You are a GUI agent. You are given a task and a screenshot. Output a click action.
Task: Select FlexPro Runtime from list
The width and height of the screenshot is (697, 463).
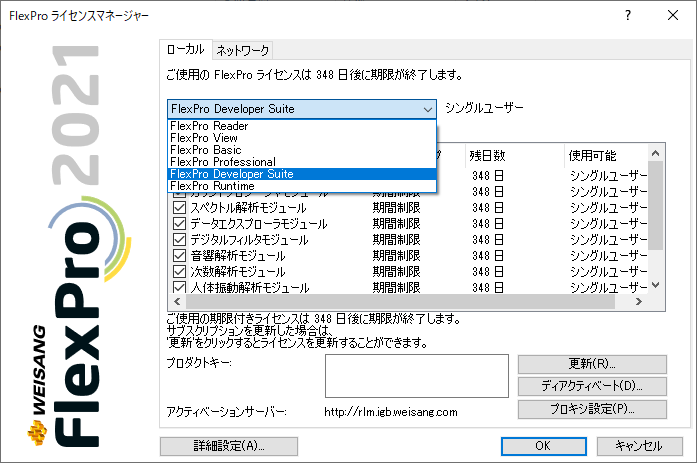[302, 186]
